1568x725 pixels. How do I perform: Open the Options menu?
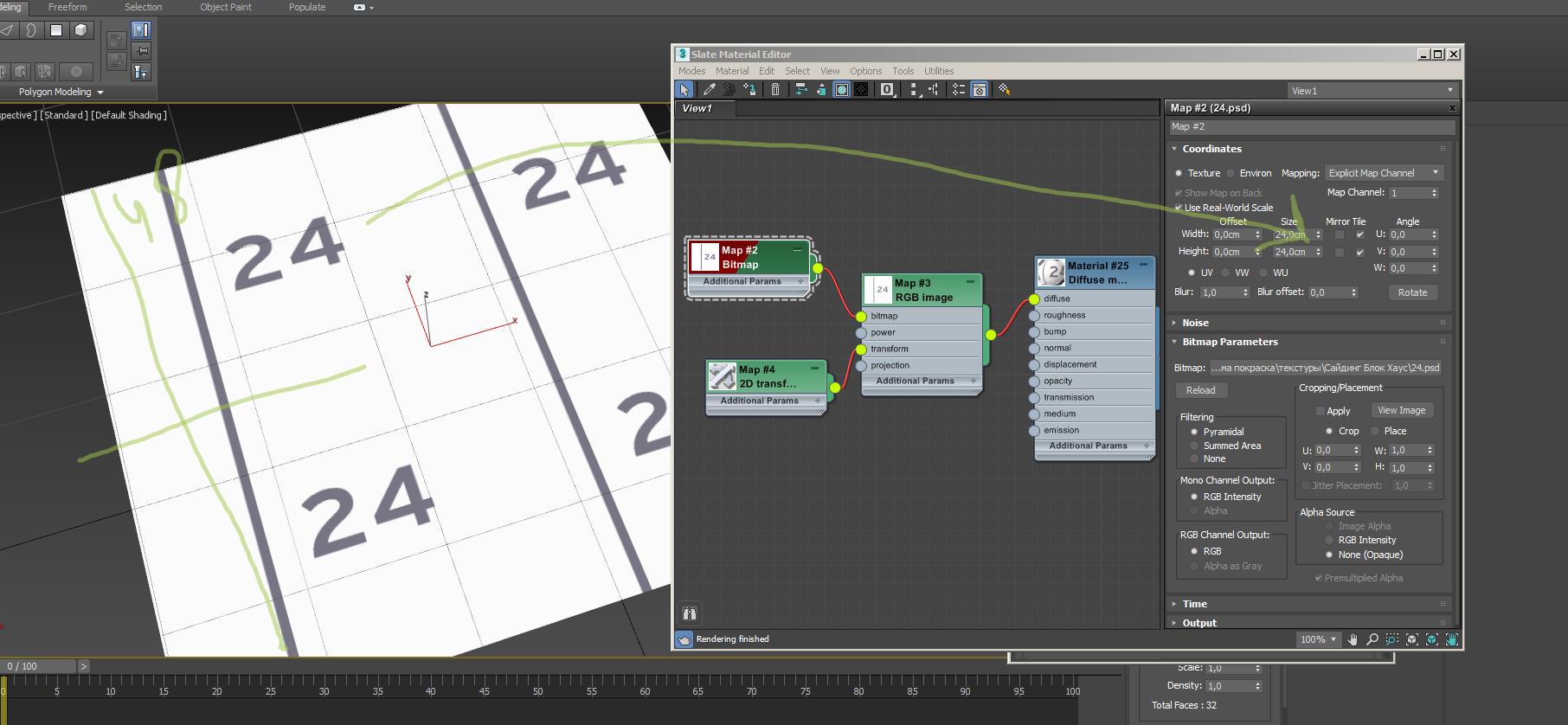click(865, 71)
